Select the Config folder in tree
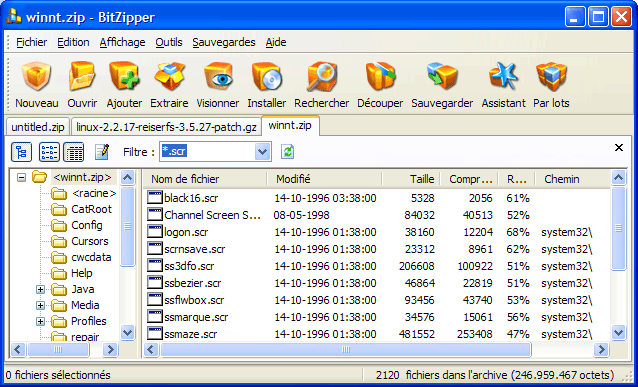 click(x=87, y=225)
